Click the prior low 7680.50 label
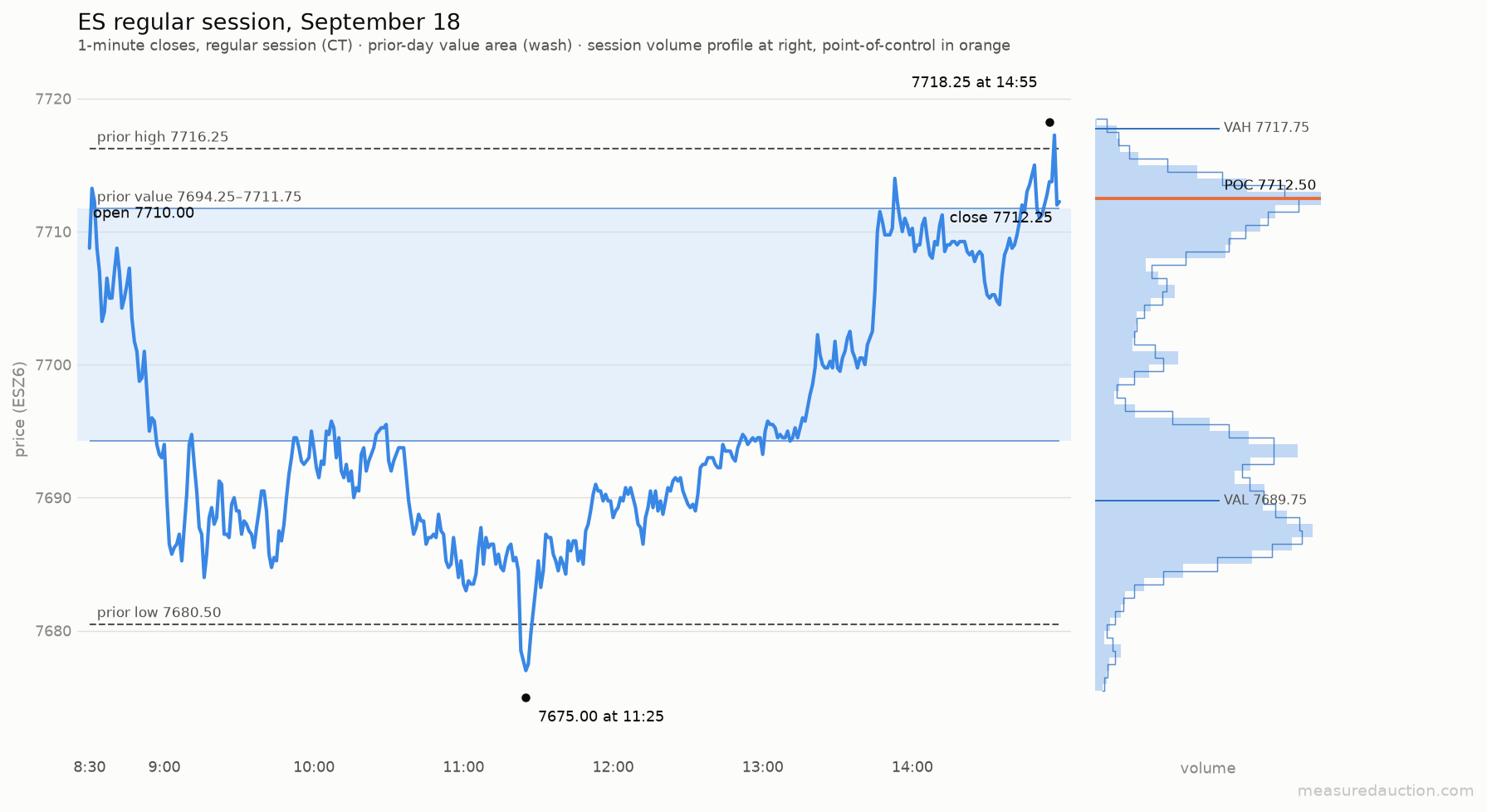The image size is (1487, 812). [159, 613]
